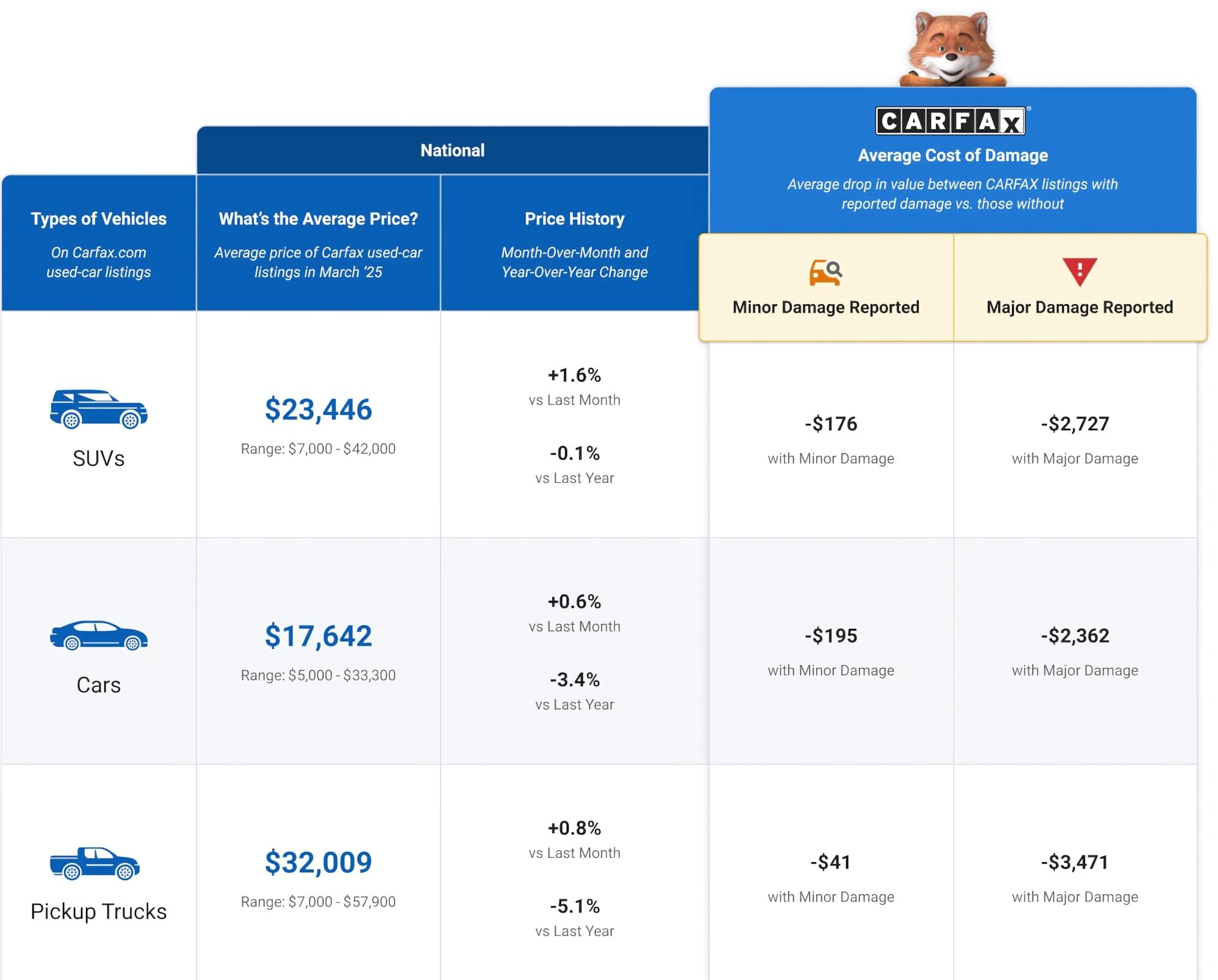Click the Pickup Trucks label
Image resolution: width=1218 pixels, height=980 pixels.
click(x=98, y=911)
